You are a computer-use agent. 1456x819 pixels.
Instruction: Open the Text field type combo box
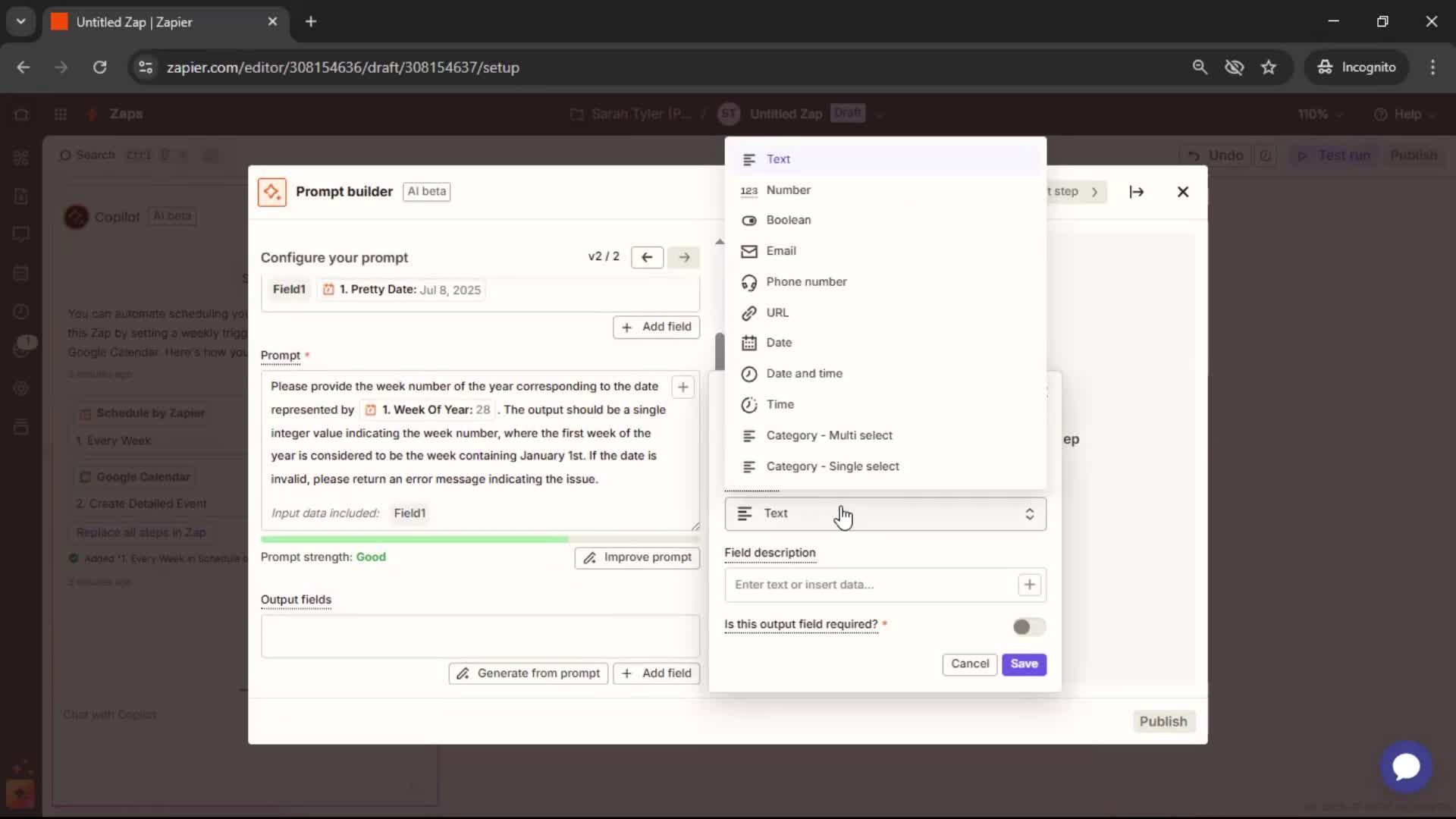[x=885, y=514]
